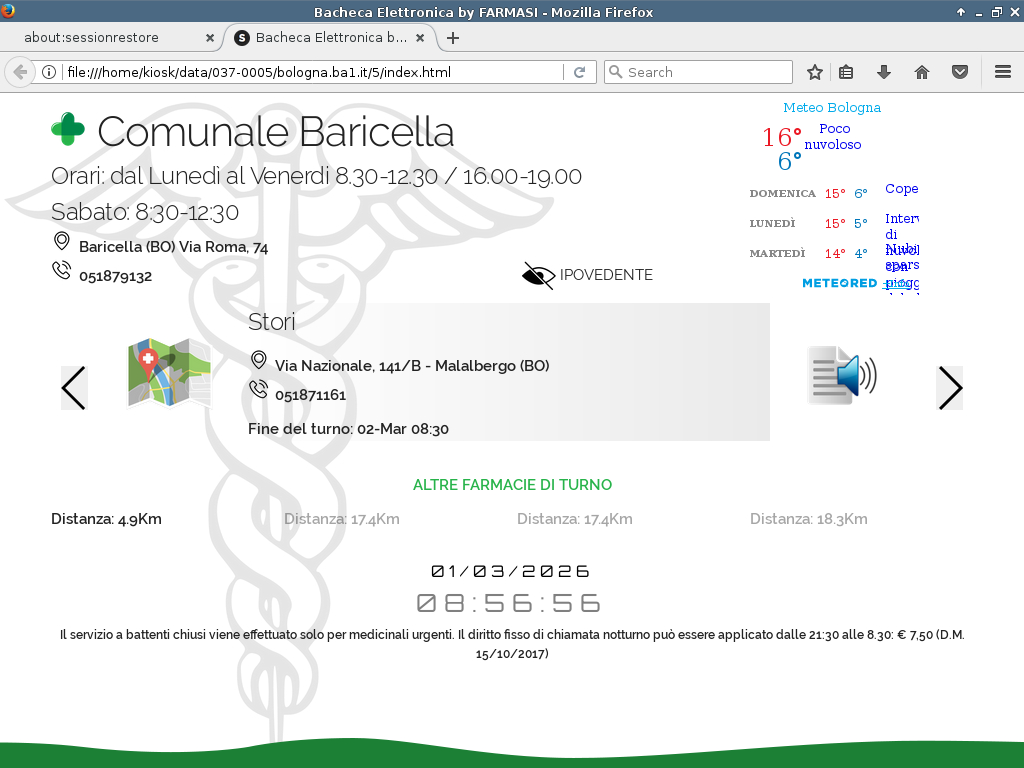The height and width of the screenshot is (768, 1024).
Task: Go to next pharmacy with right arrow
Action: click(x=949, y=388)
